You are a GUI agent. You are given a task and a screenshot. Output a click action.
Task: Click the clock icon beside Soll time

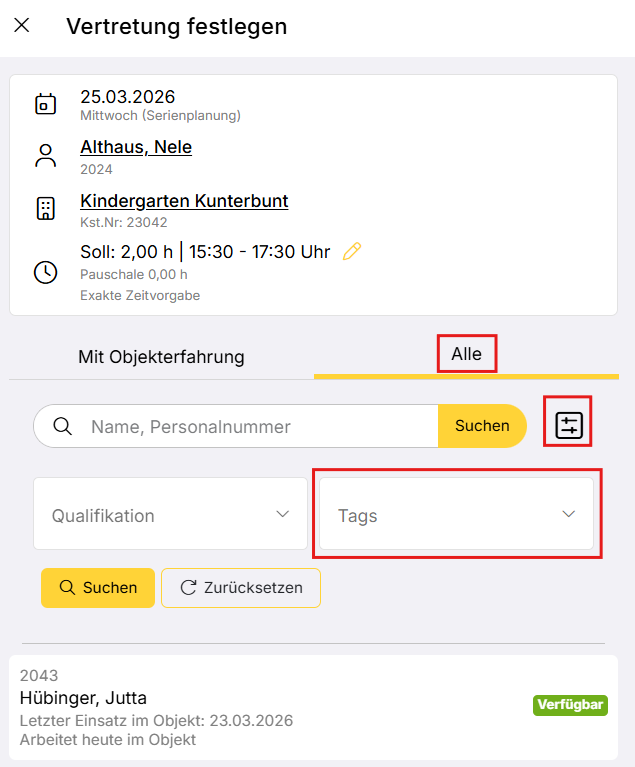[45, 272]
